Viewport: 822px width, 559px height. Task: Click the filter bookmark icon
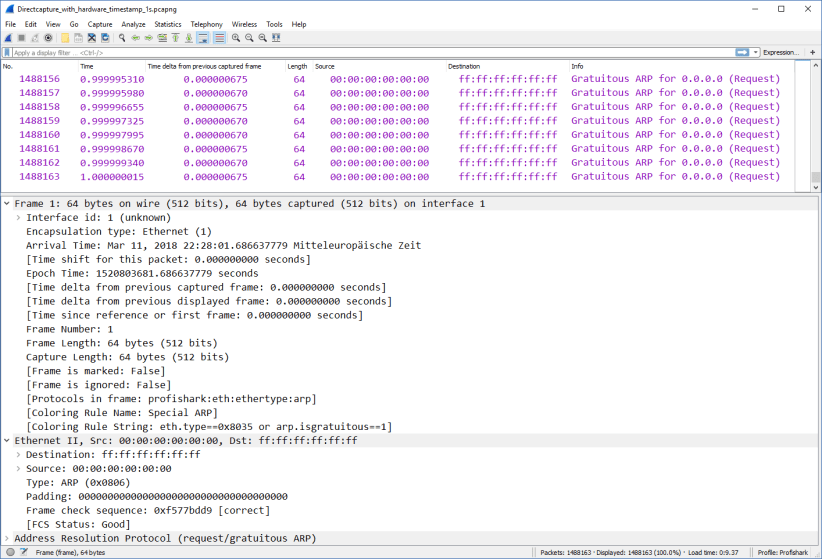pos(7,52)
